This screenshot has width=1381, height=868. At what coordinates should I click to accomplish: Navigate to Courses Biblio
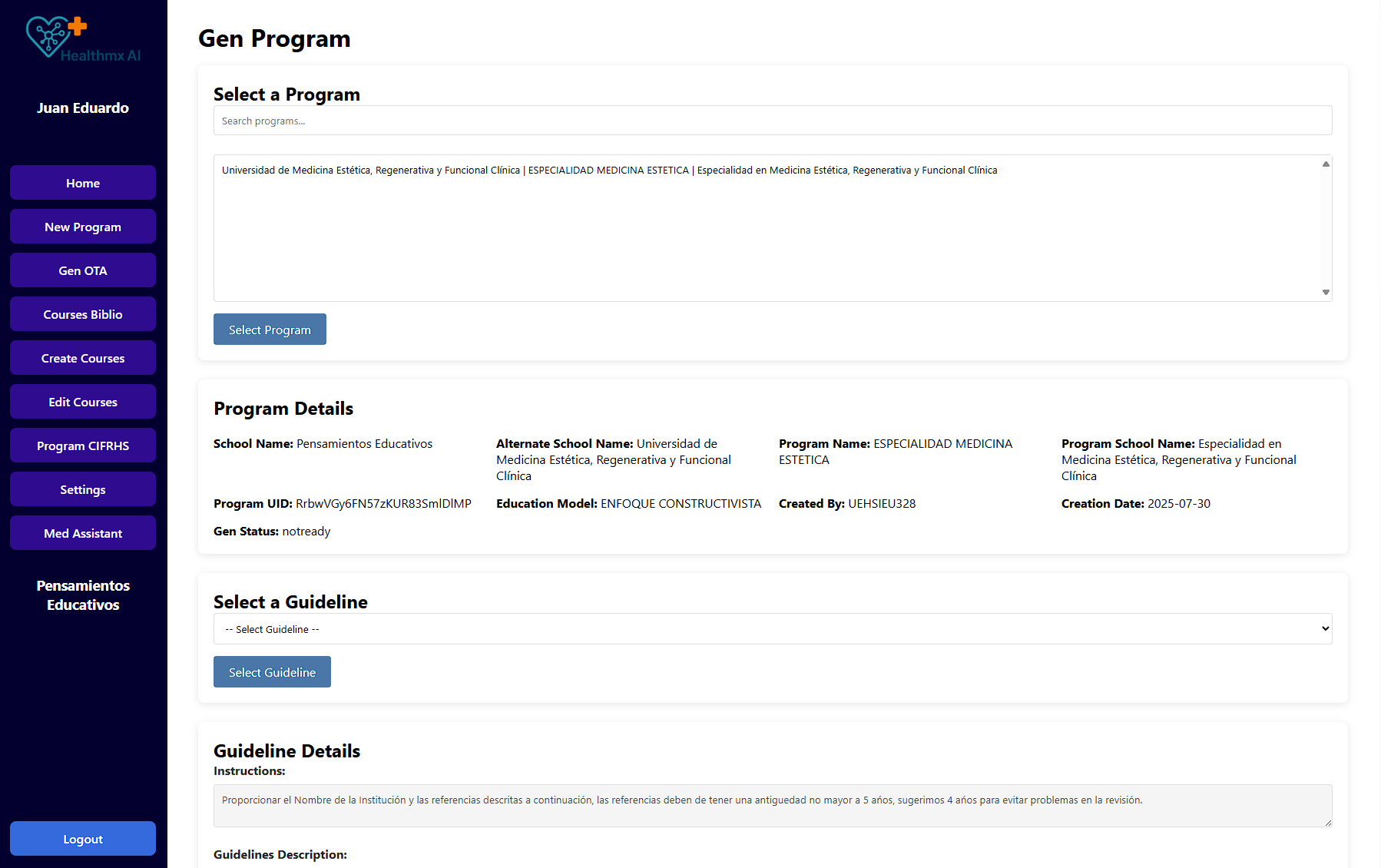click(x=83, y=314)
